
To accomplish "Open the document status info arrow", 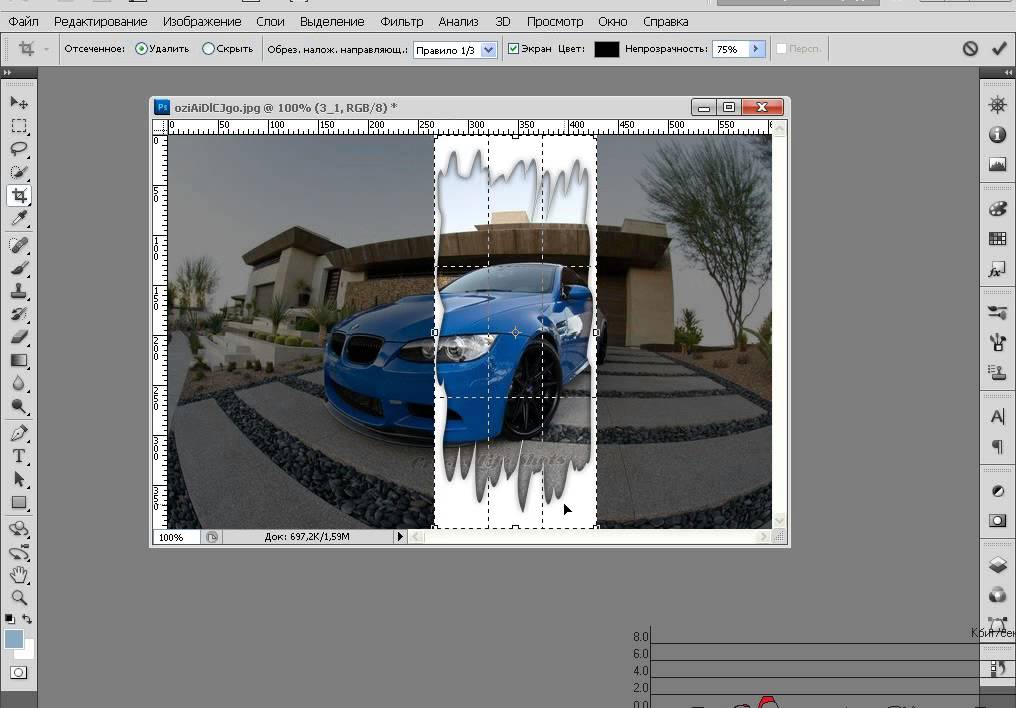I will pos(400,536).
